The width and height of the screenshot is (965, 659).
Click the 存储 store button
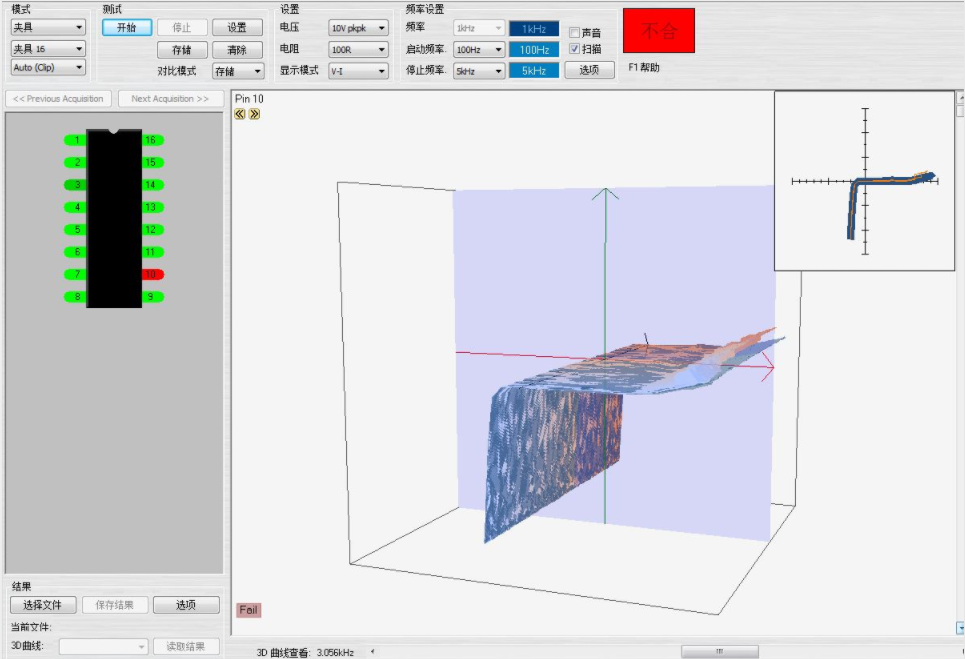point(182,50)
